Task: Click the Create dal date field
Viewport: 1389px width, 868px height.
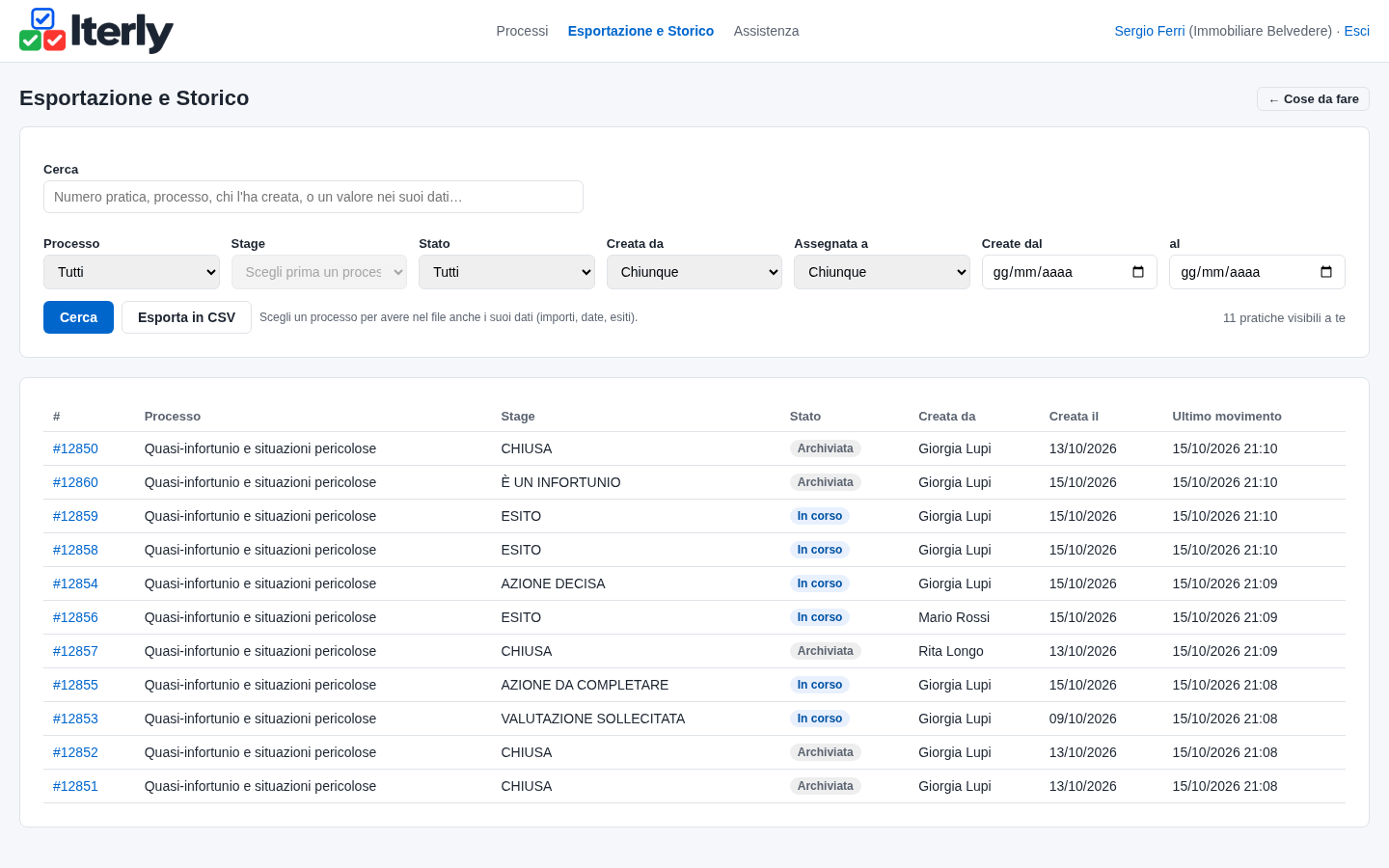Action: pos(1069,272)
